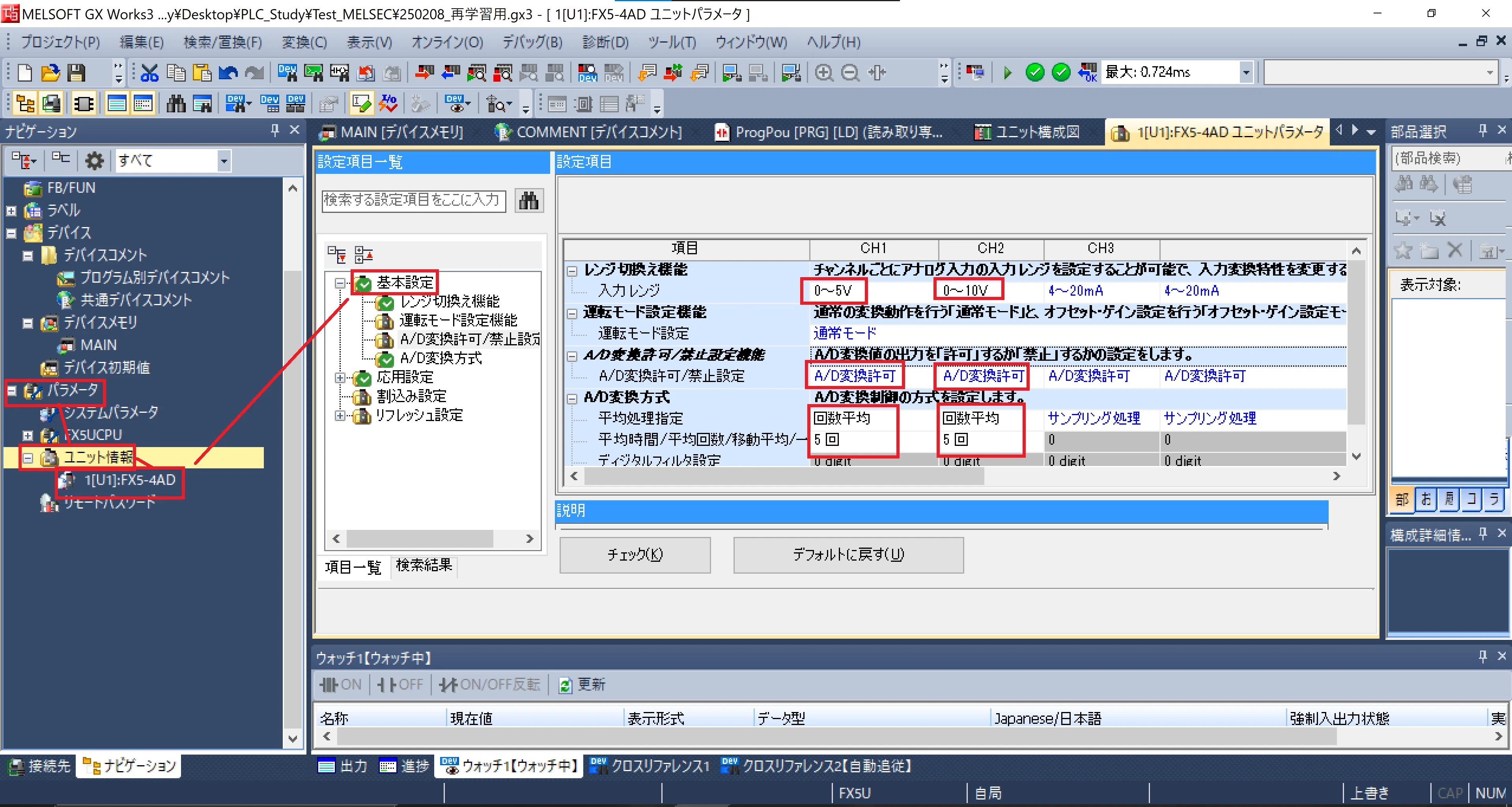Toggle the label edit pencil icon

(x=362, y=104)
